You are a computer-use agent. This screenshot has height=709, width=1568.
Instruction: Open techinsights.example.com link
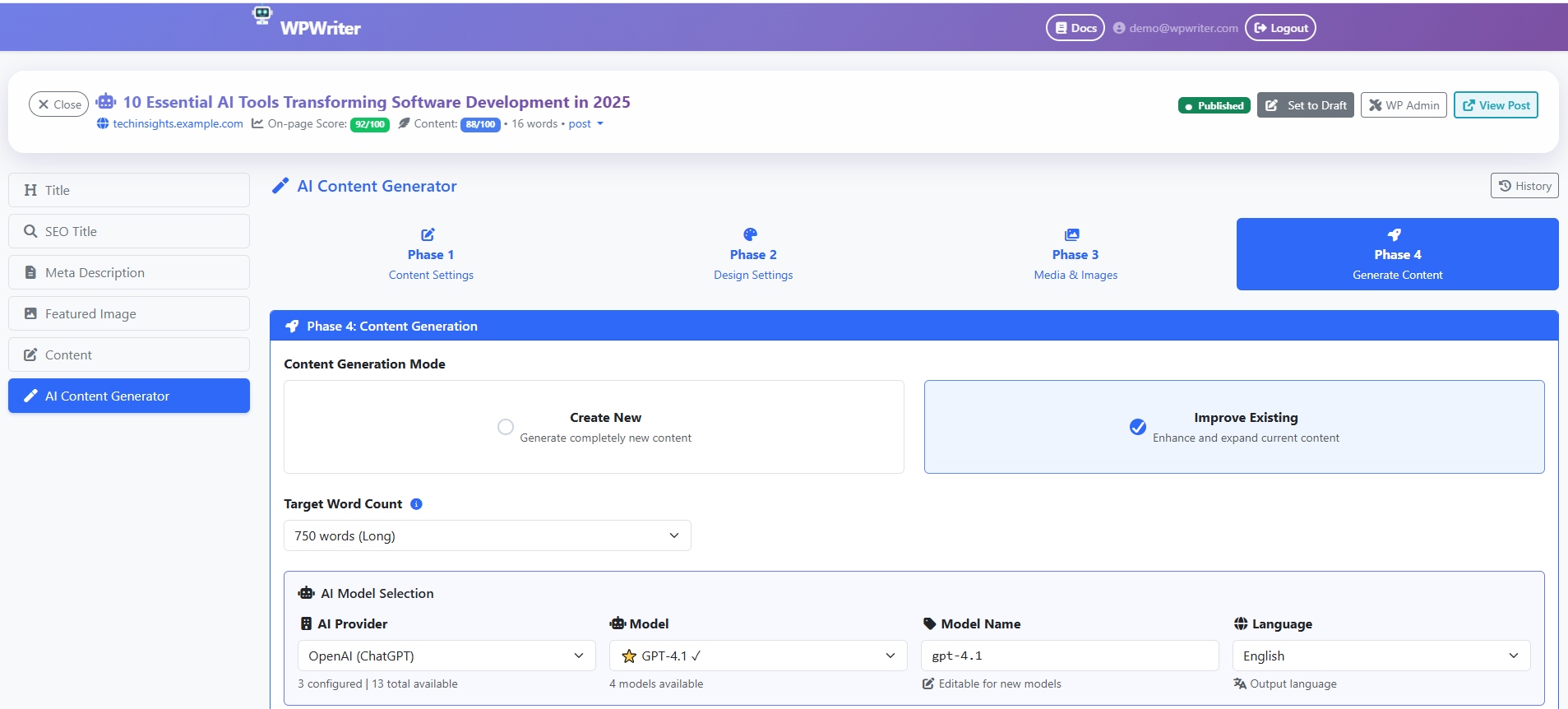click(178, 123)
